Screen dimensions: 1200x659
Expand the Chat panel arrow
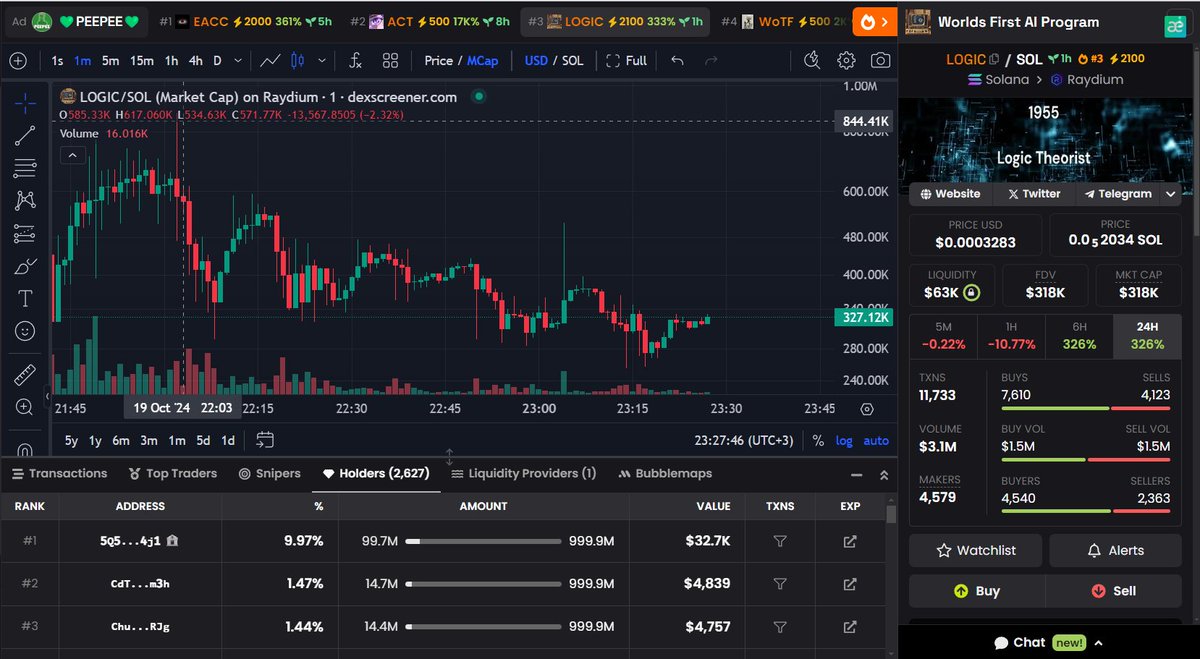click(1098, 643)
